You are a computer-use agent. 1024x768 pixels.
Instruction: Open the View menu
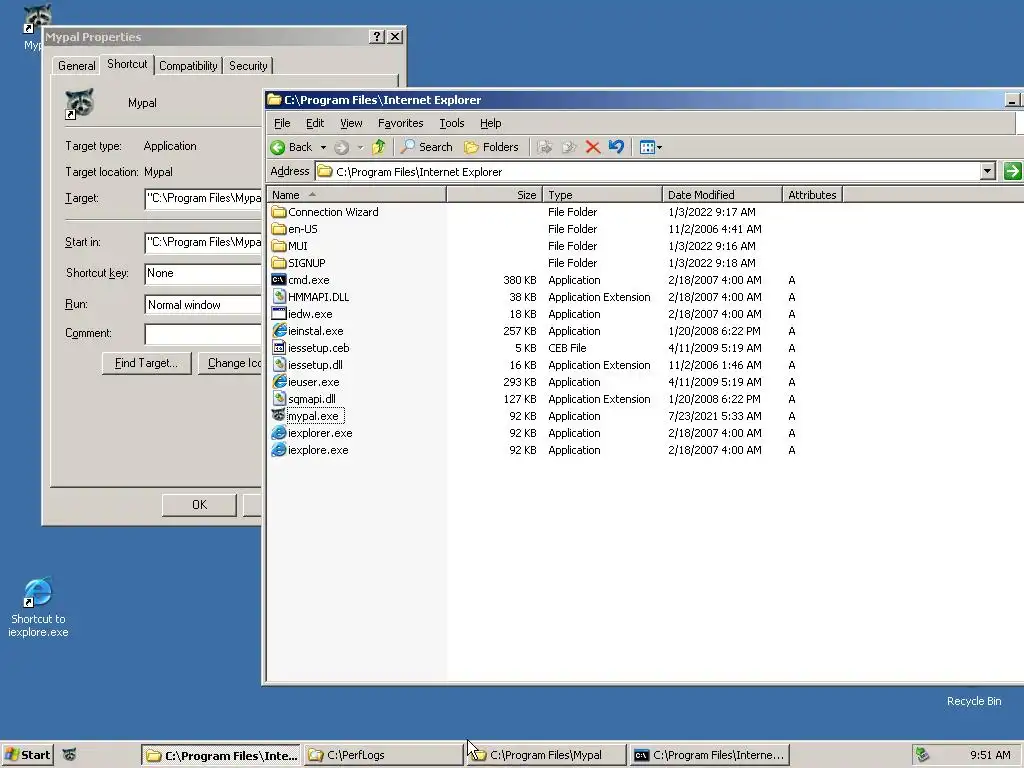coord(351,123)
